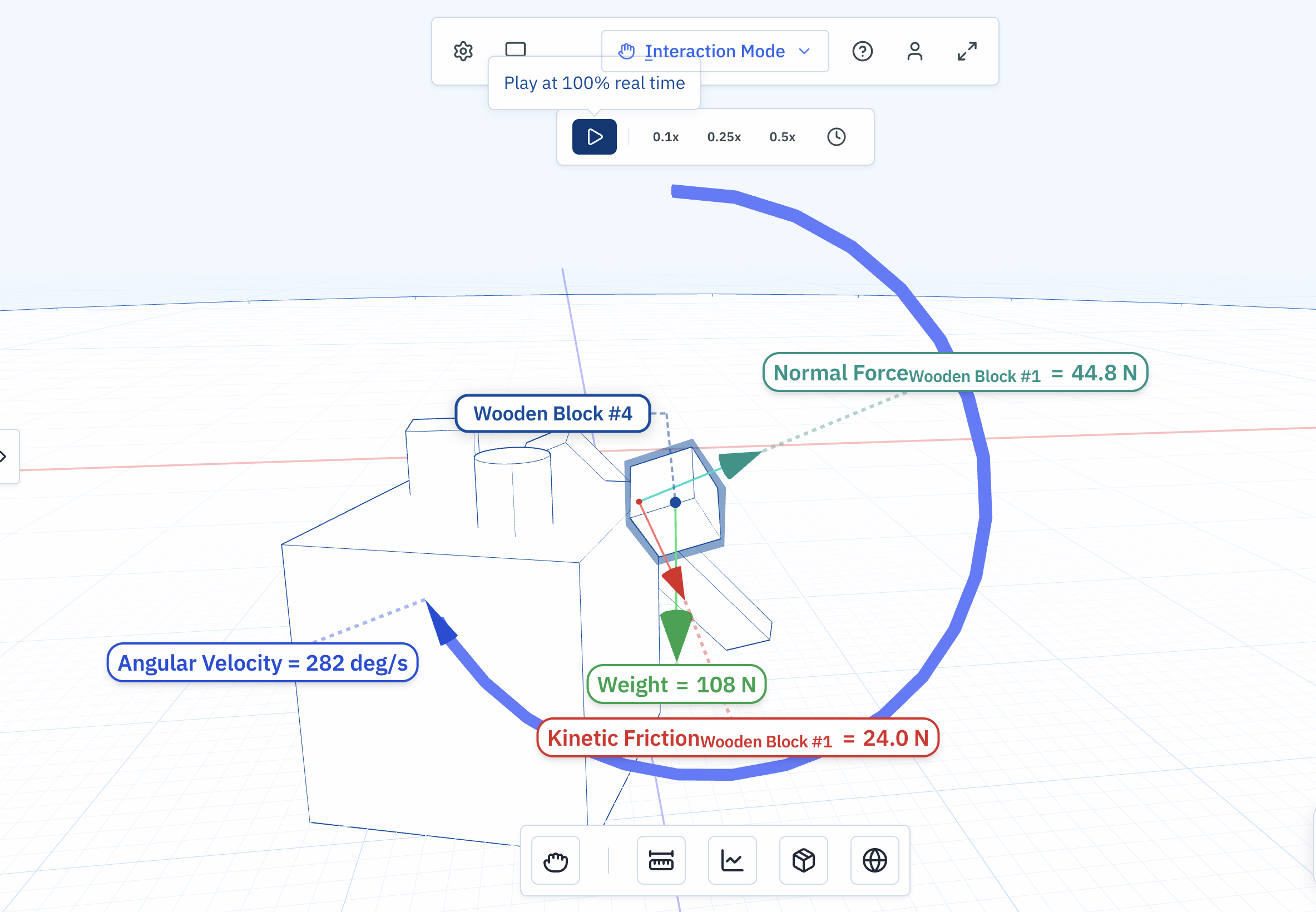Click the clock time icon

(x=837, y=137)
